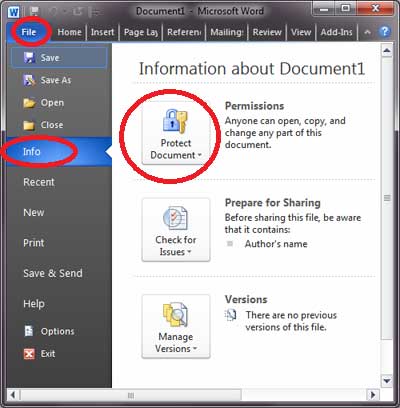
Task: Expand the Protect Document dropdown
Action: pyautogui.click(x=176, y=134)
